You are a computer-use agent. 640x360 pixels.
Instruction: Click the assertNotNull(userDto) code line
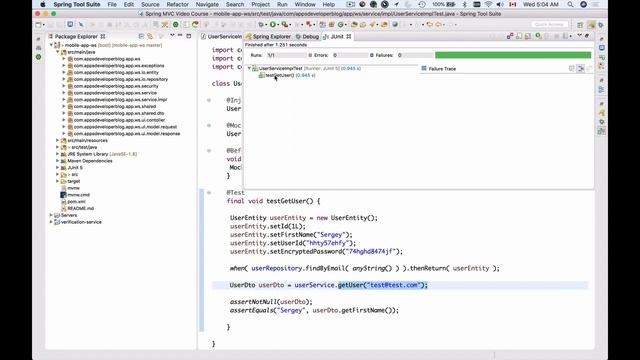coord(271,302)
